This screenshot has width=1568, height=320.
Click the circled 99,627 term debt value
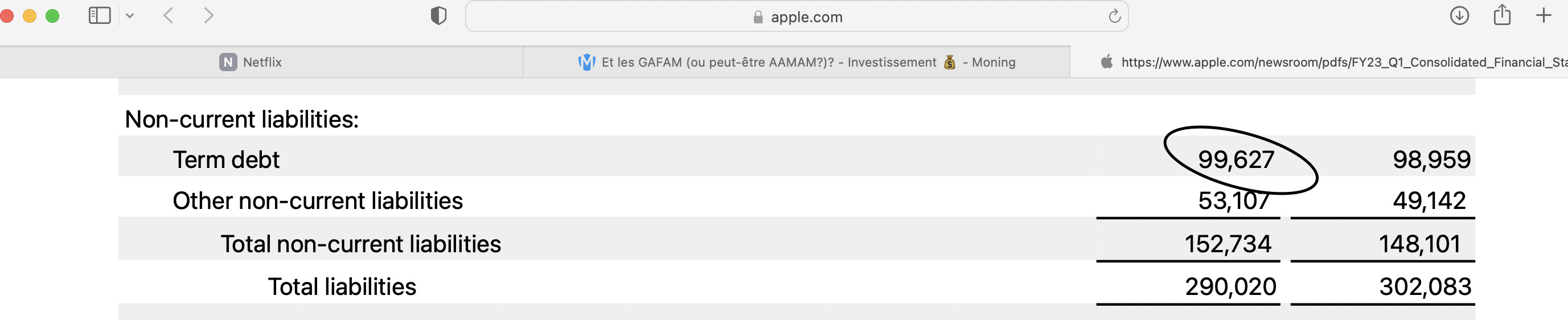click(x=1235, y=160)
